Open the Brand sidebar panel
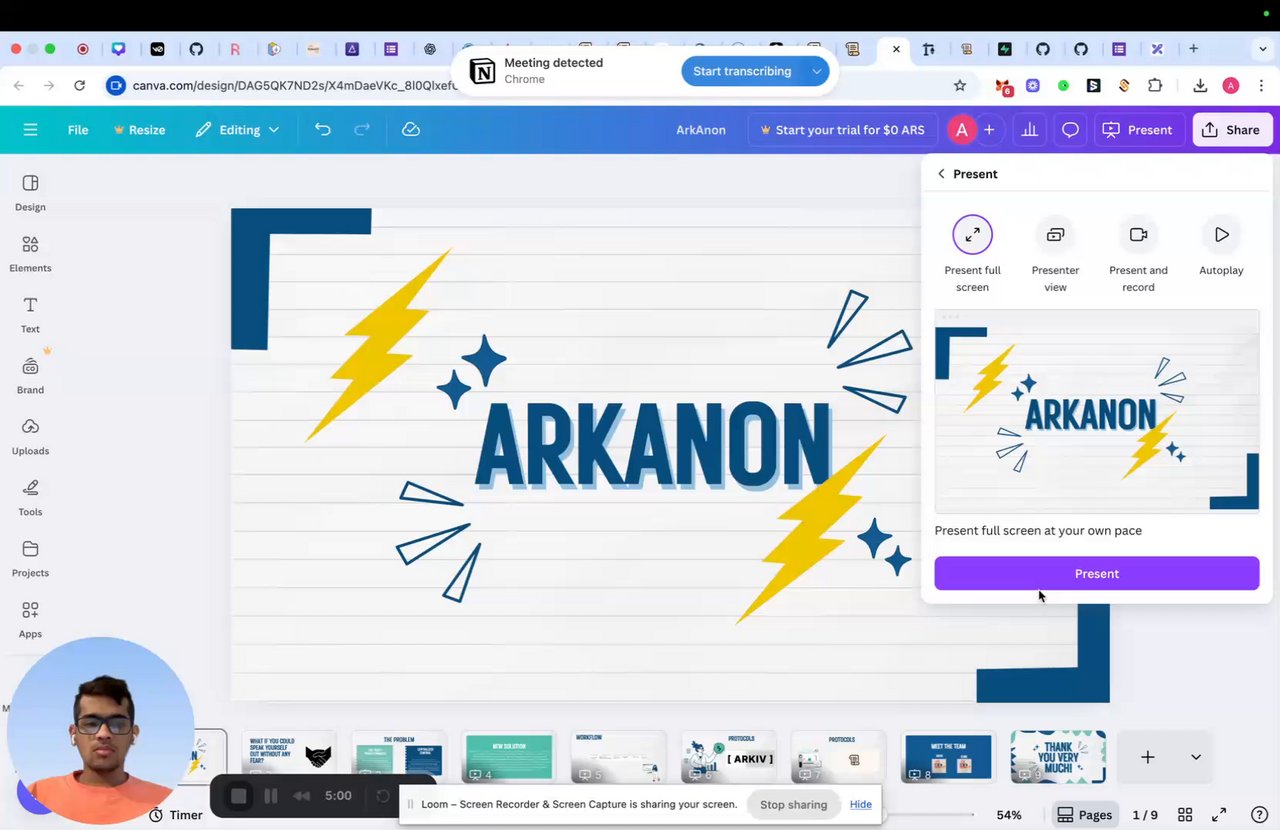Viewport: 1280px width, 830px height. tap(30, 376)
